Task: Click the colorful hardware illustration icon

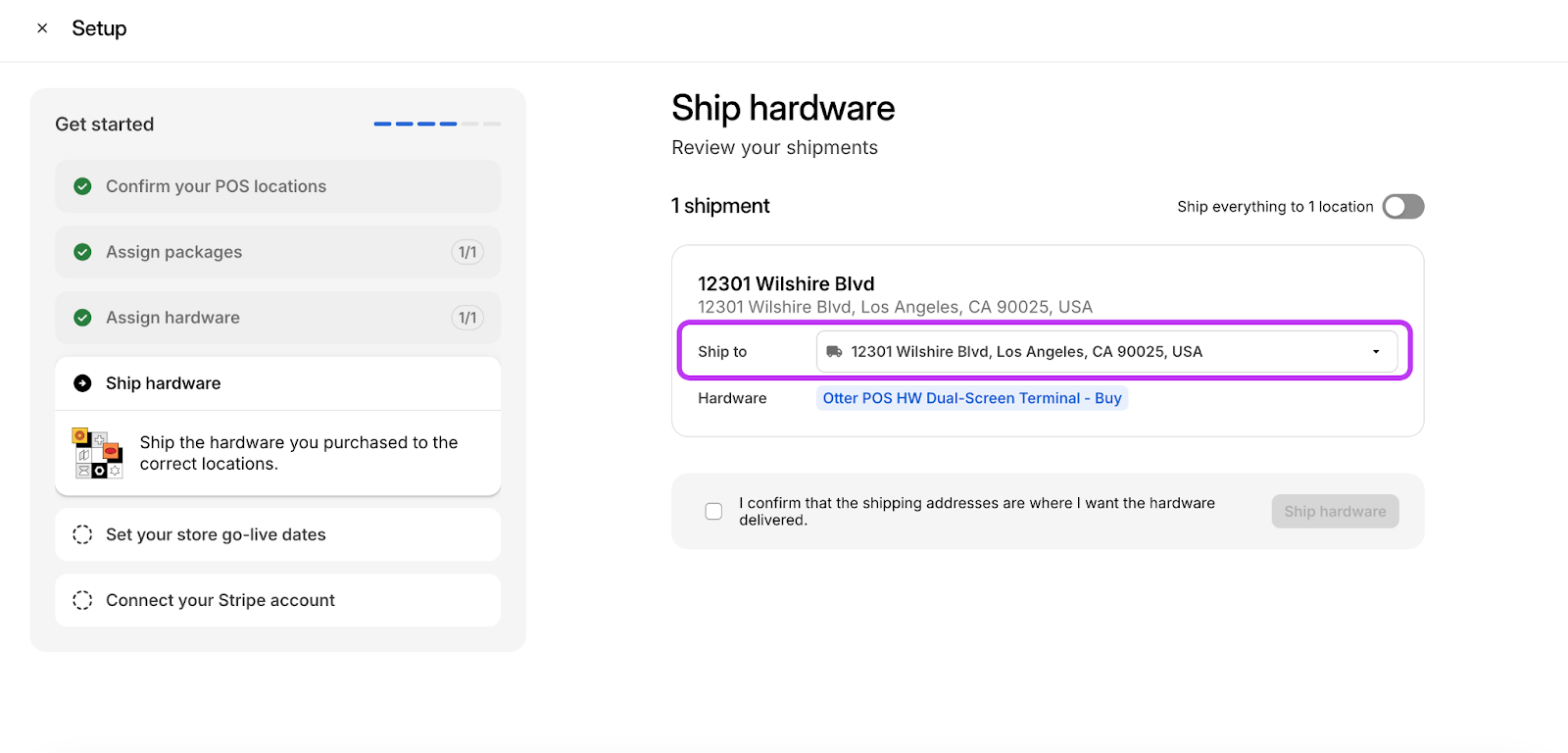Action: coord(97,453)
